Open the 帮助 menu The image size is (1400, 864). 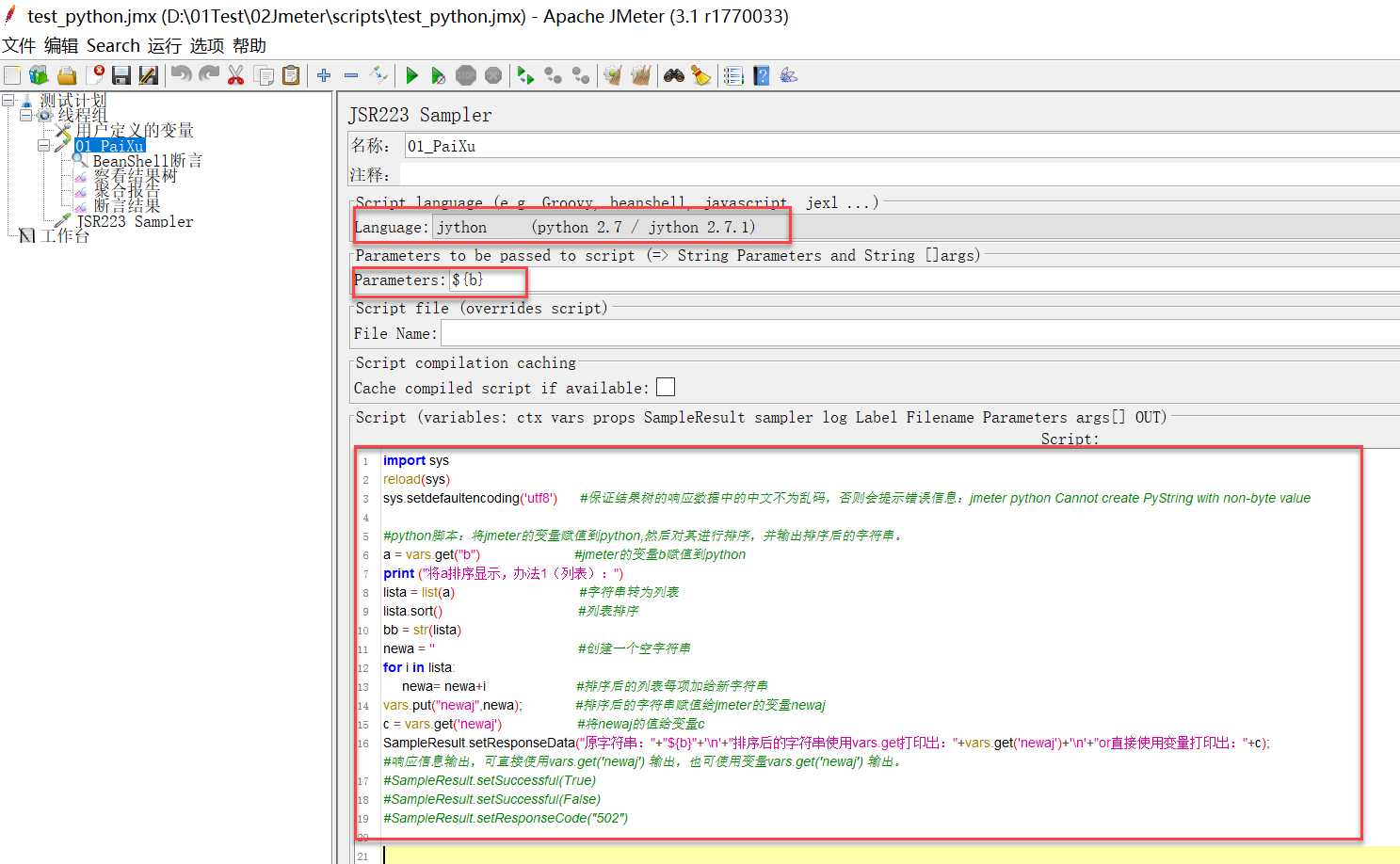[249, 45]
